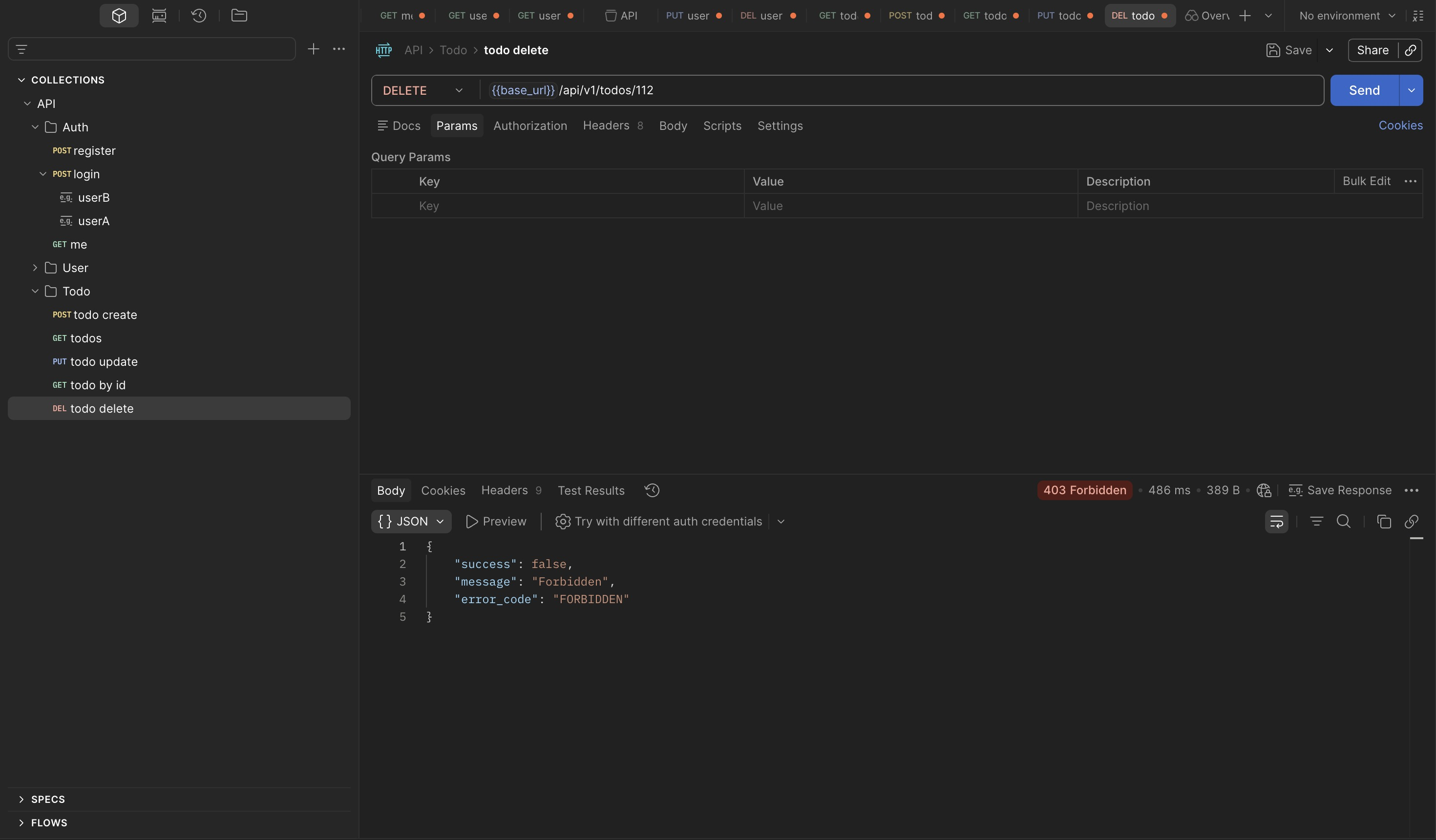Click the response filter icon
Viewport: 1436px width, 840px height.
(1316, 522)
